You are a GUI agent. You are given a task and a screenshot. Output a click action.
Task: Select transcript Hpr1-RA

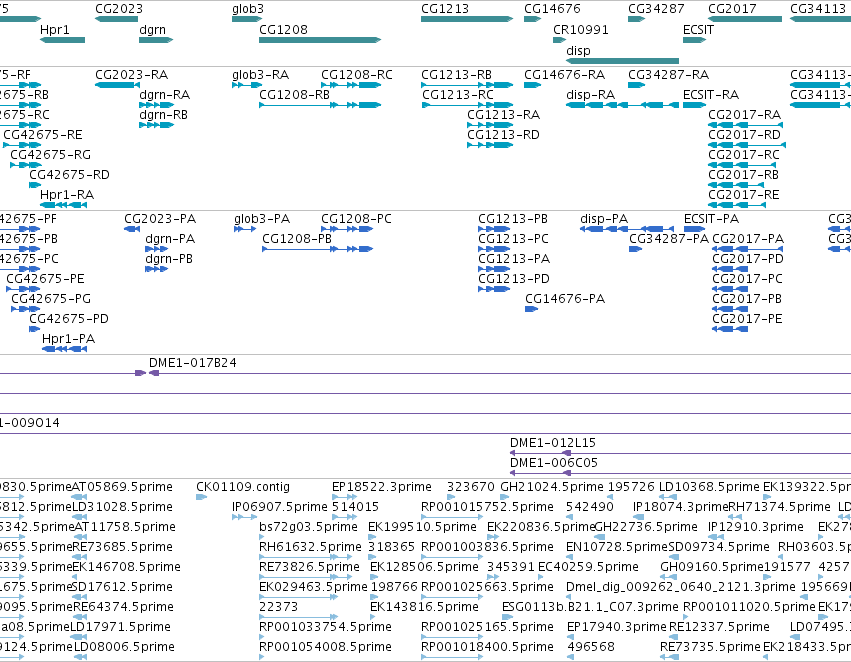[x=67, y=195]
